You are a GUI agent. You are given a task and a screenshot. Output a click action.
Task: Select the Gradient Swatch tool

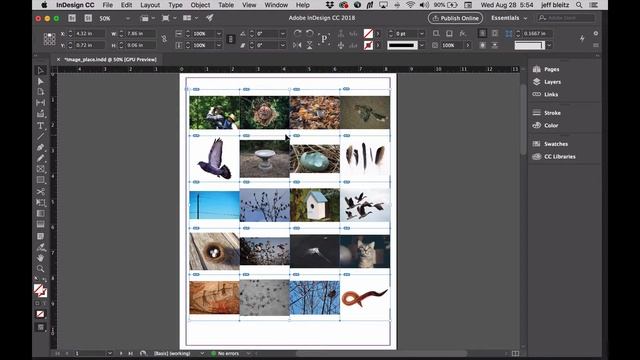[x=40, y=213]
